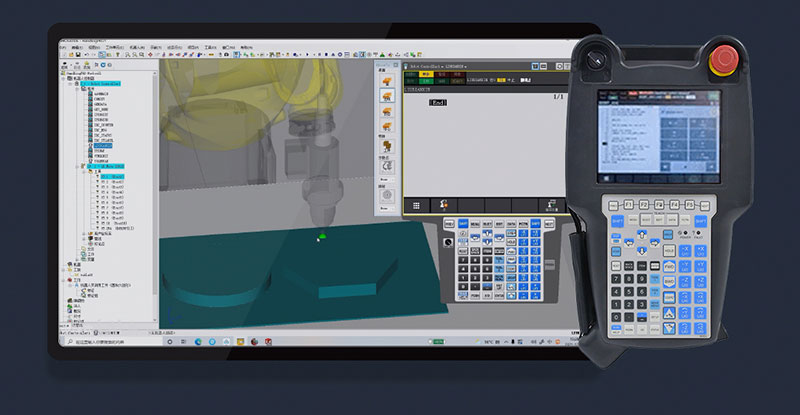
Task: Click the highlighted [End] program line
Action: (x=437, y=103)
